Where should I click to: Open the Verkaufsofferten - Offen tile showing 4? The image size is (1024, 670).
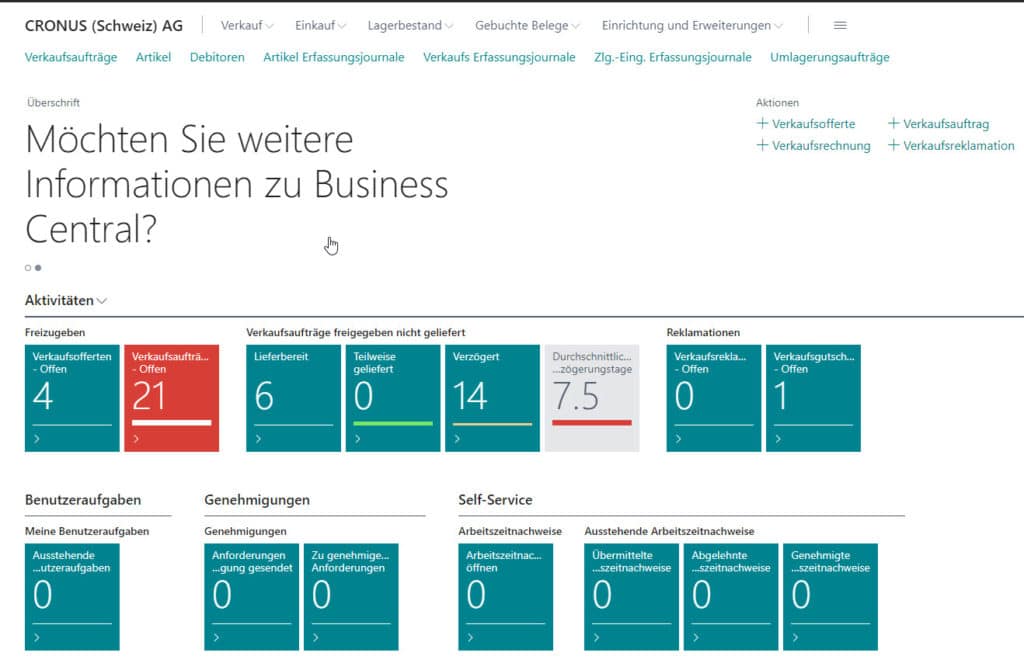(72, 398)
